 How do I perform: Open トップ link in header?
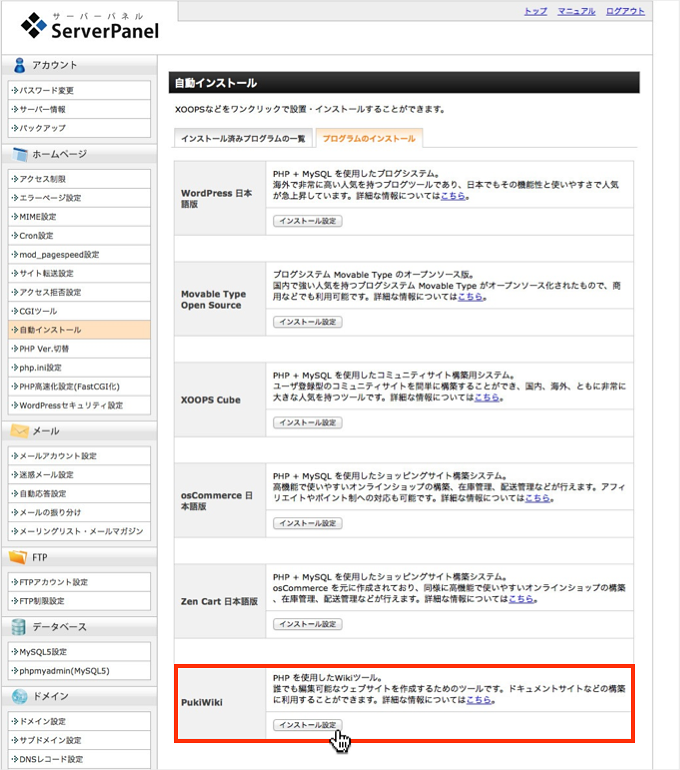point(535,11)
